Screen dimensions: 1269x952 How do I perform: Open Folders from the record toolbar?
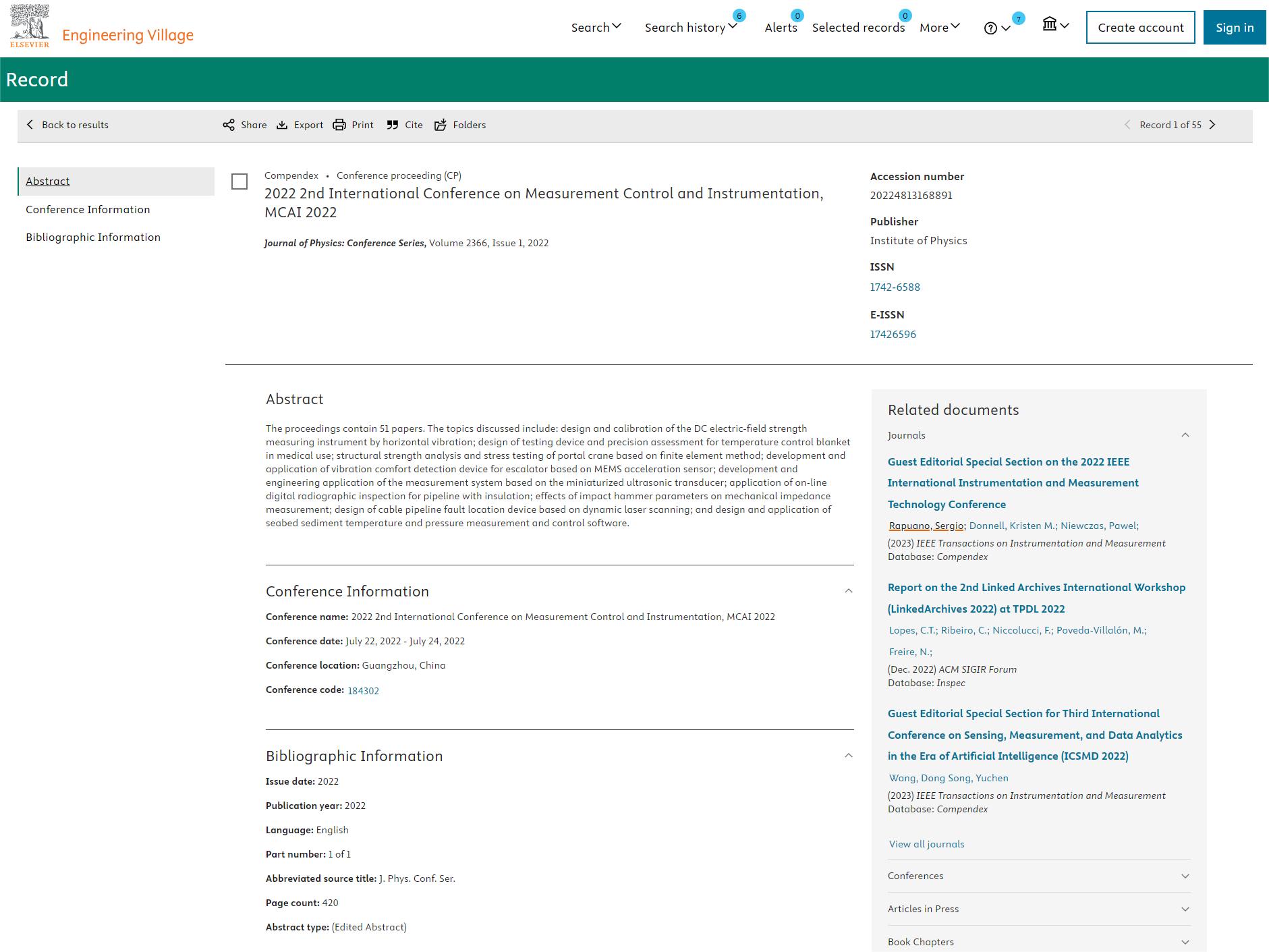click(x=460, y=125)
